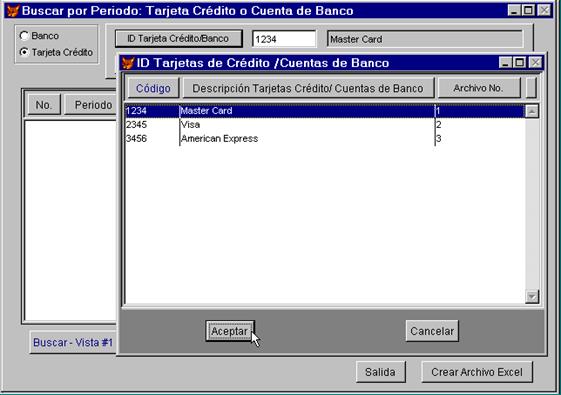561x395 pixels.
Task: Click the Master Card description field
Action: pyautogui.click(x=425, y=39)
